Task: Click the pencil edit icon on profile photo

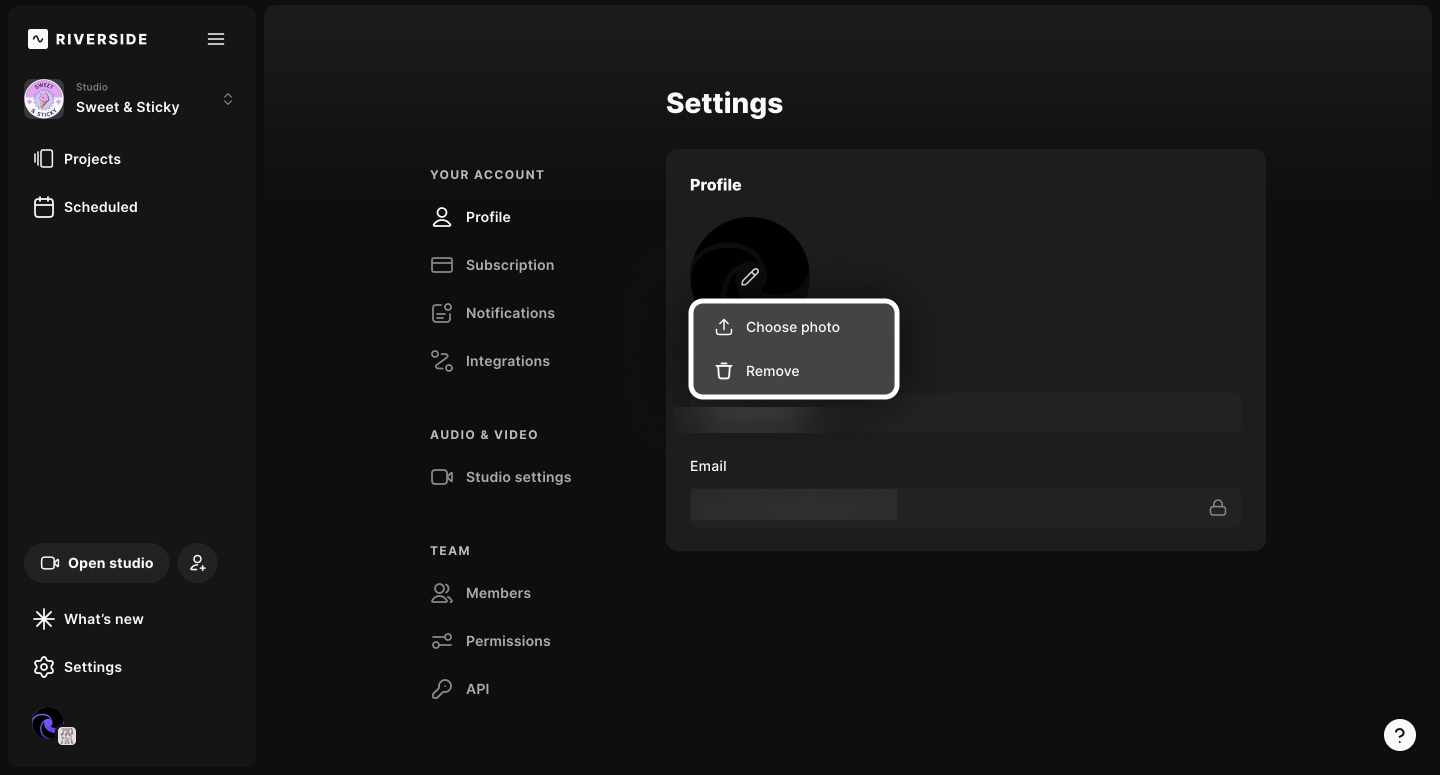Action: [x=750, y=277]
